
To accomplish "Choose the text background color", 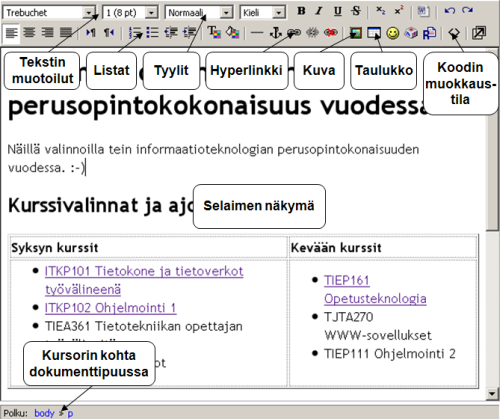I will (x=232, y=33).
